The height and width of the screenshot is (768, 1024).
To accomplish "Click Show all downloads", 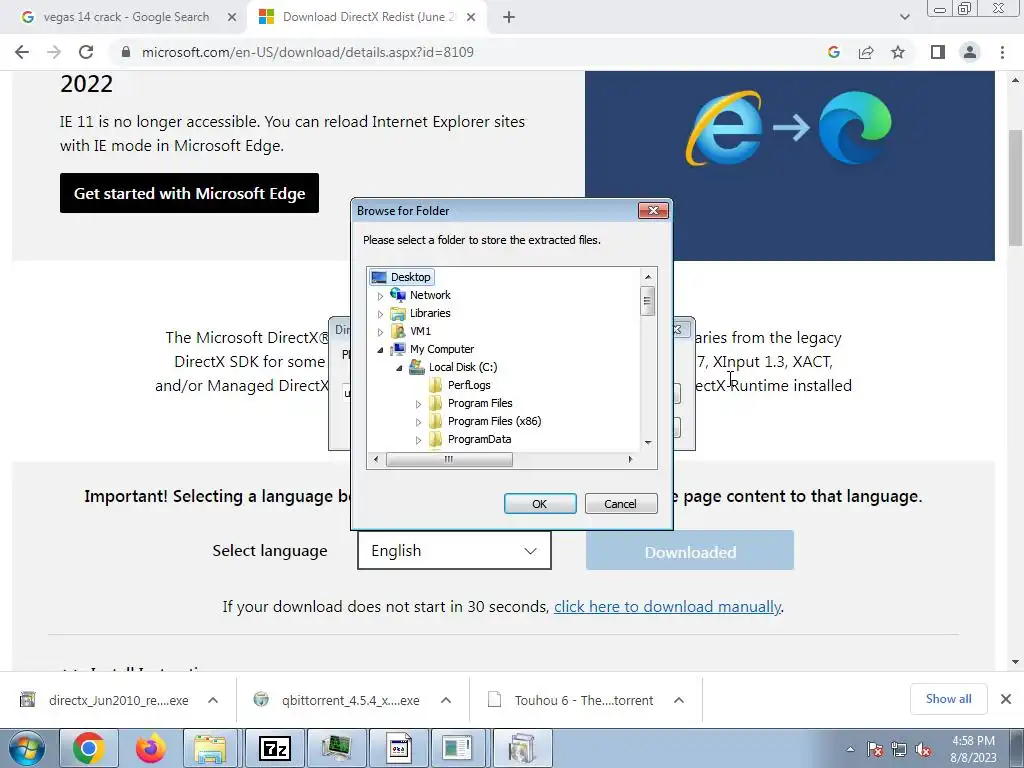I will [948, 699].
